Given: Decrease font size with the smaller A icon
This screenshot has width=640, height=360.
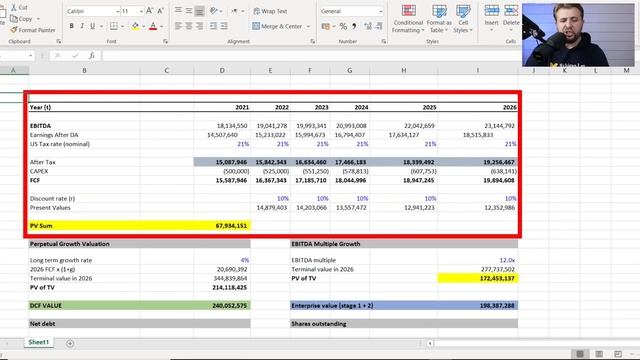Looking at the screenshot, I should [x=160, y=11].
